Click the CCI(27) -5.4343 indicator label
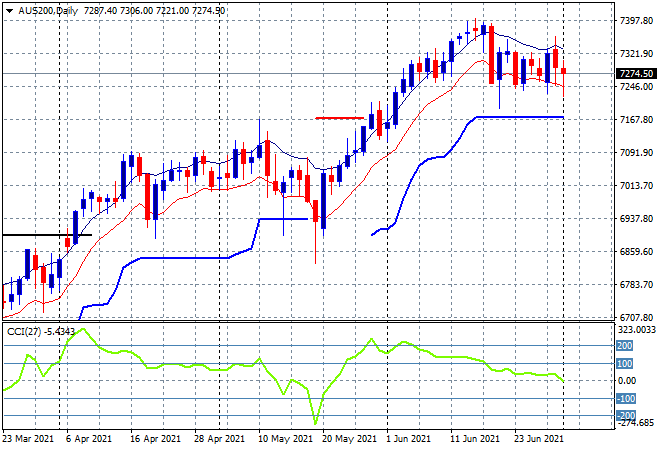The image size is (660, 450). [41, 332]
